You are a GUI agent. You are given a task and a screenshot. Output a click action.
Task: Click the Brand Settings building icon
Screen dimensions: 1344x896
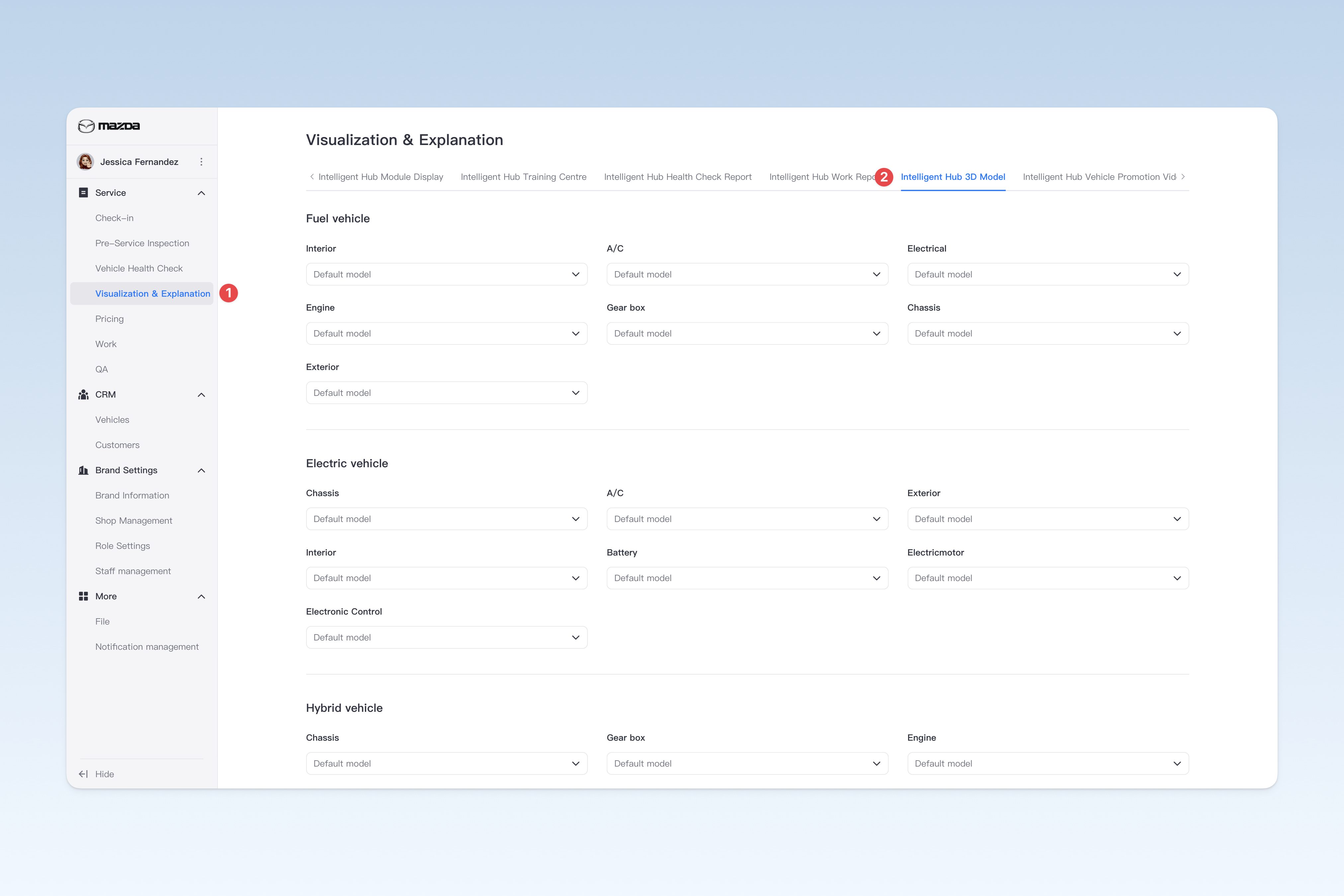83,470
